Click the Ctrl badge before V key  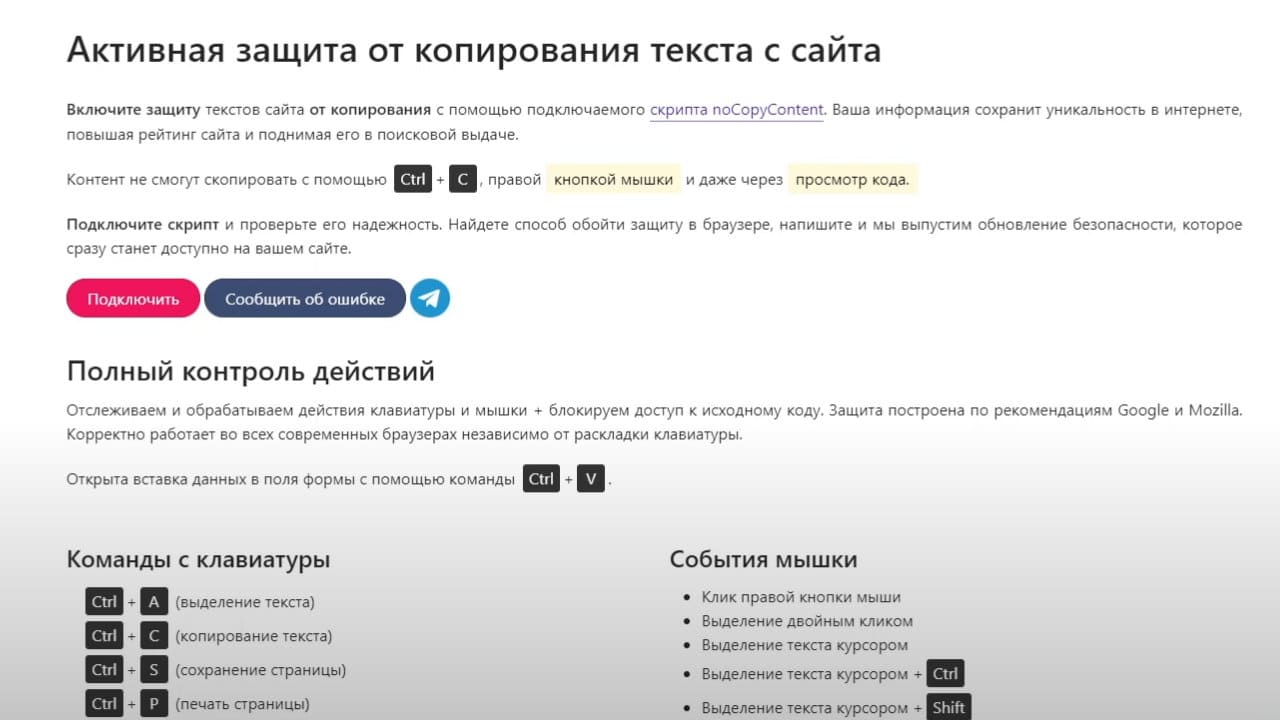(x=541, y=479)
